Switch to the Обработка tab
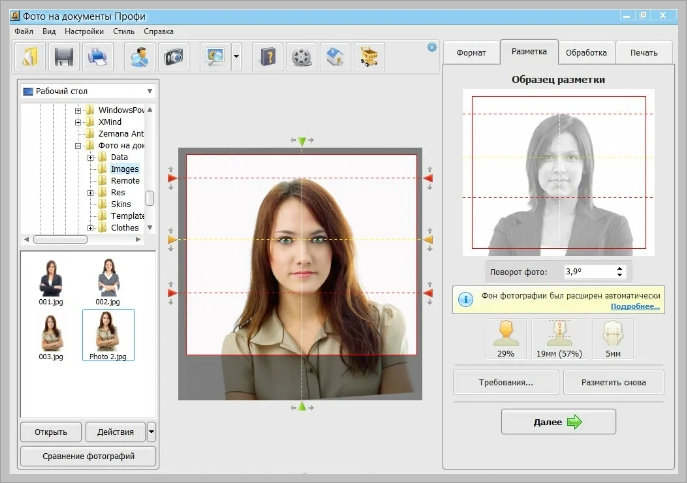Screen dimensions: 687x483 click(x=586, y=53)
